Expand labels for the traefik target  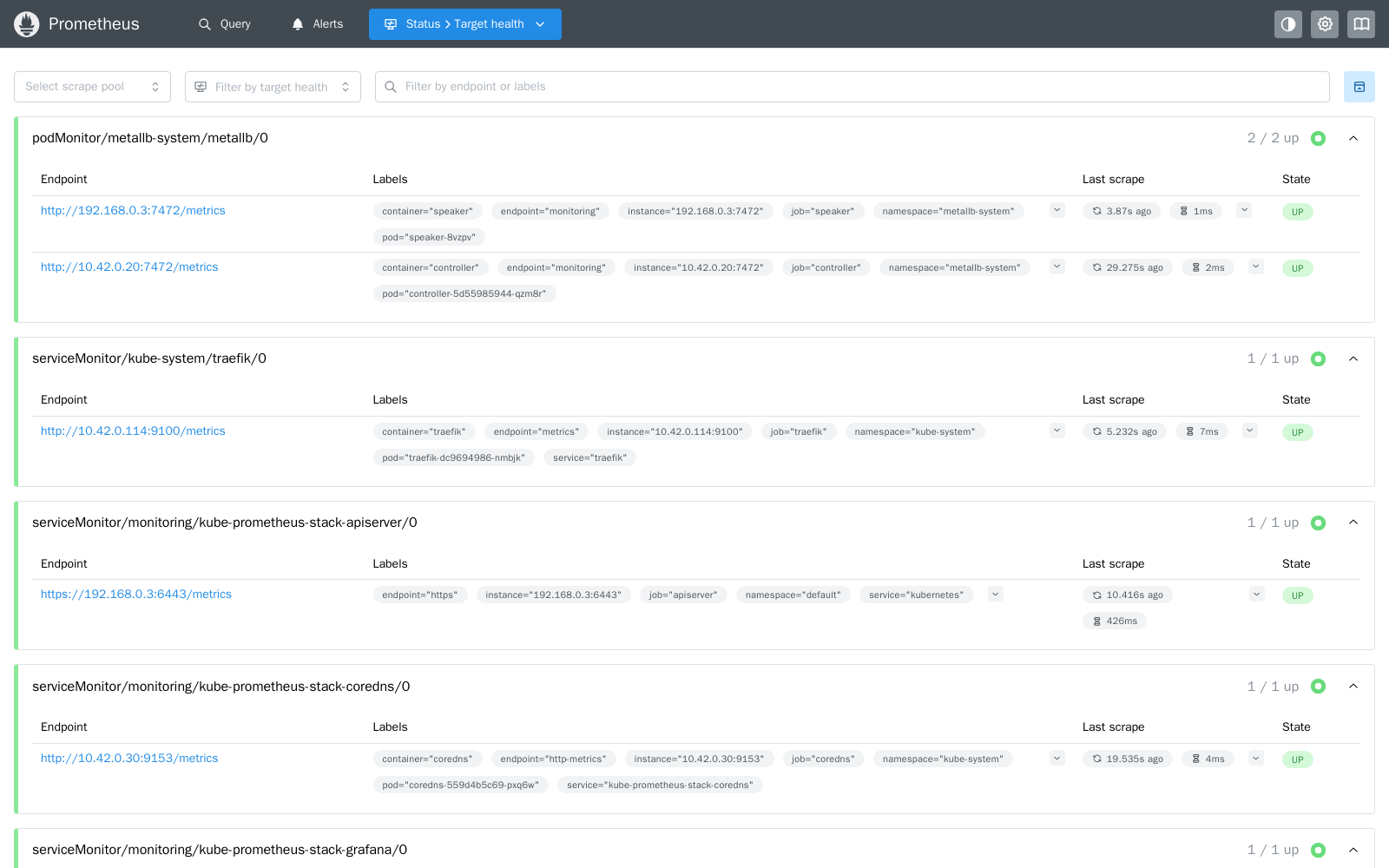click(1057, 431)
